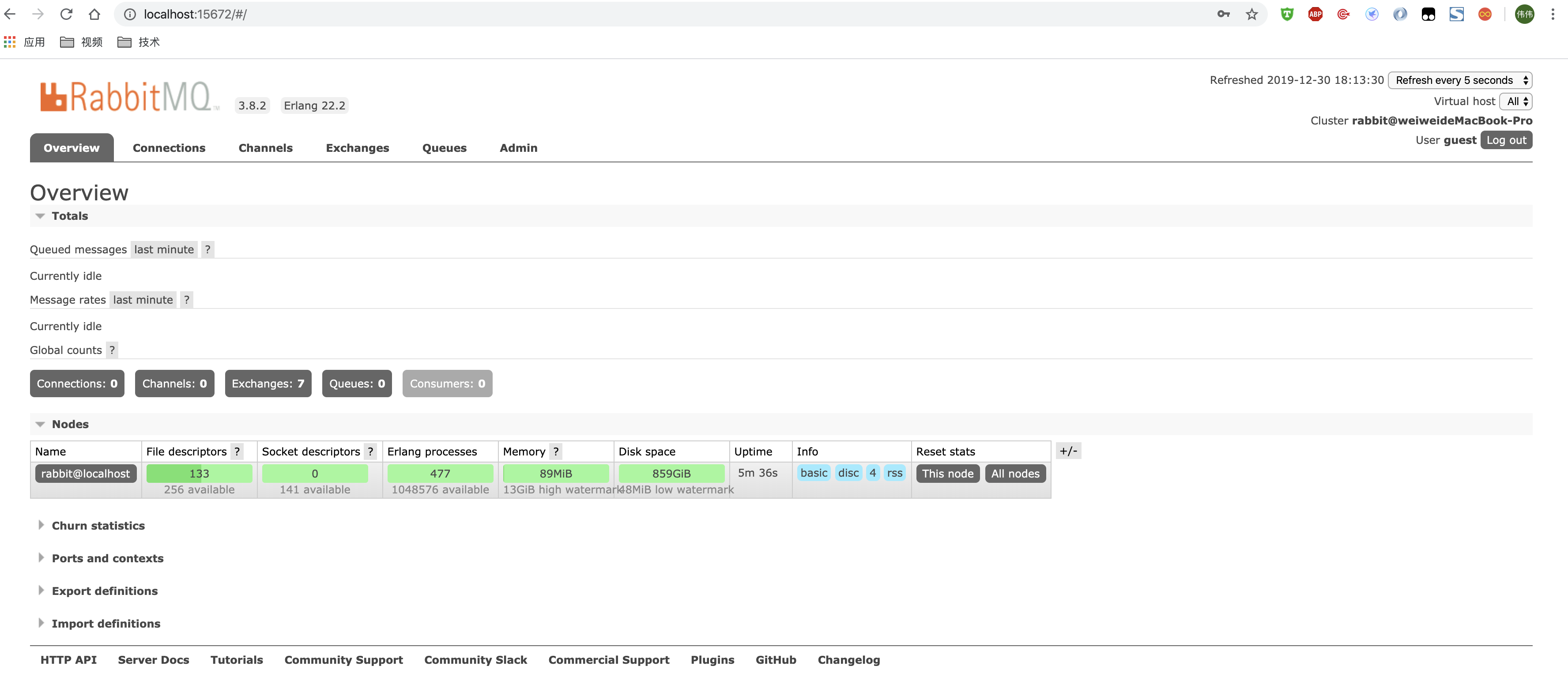Open rabbit@localhost node link

(85, 473)
